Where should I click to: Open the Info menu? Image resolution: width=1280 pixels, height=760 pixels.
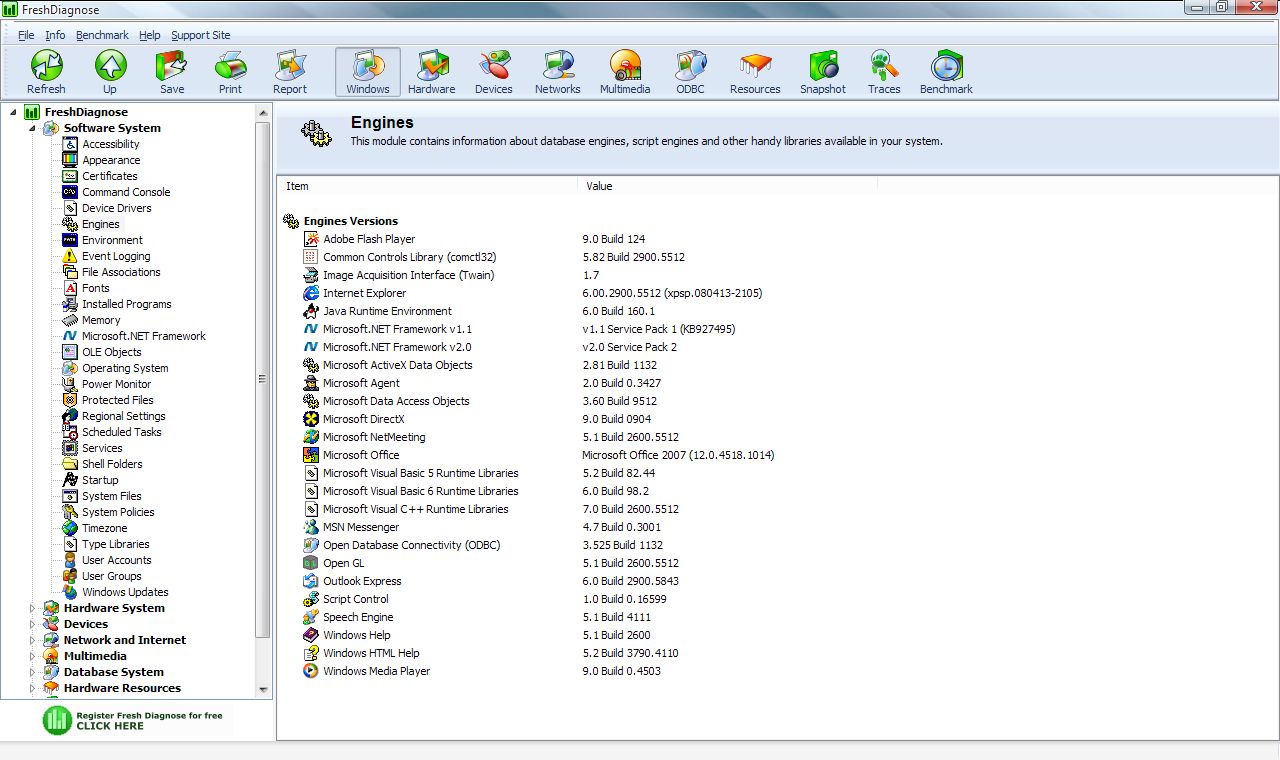coord(55,35)
